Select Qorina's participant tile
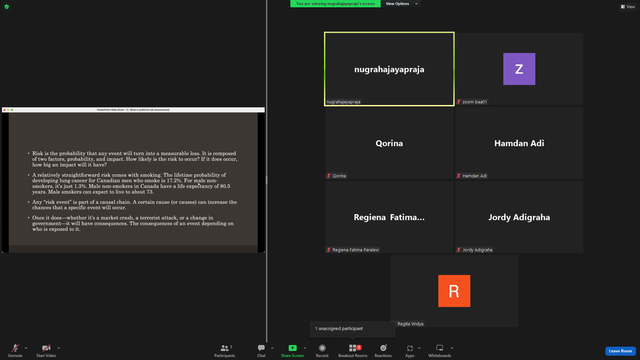This screenshot has height=360, width=640. (x=389, y=143)
